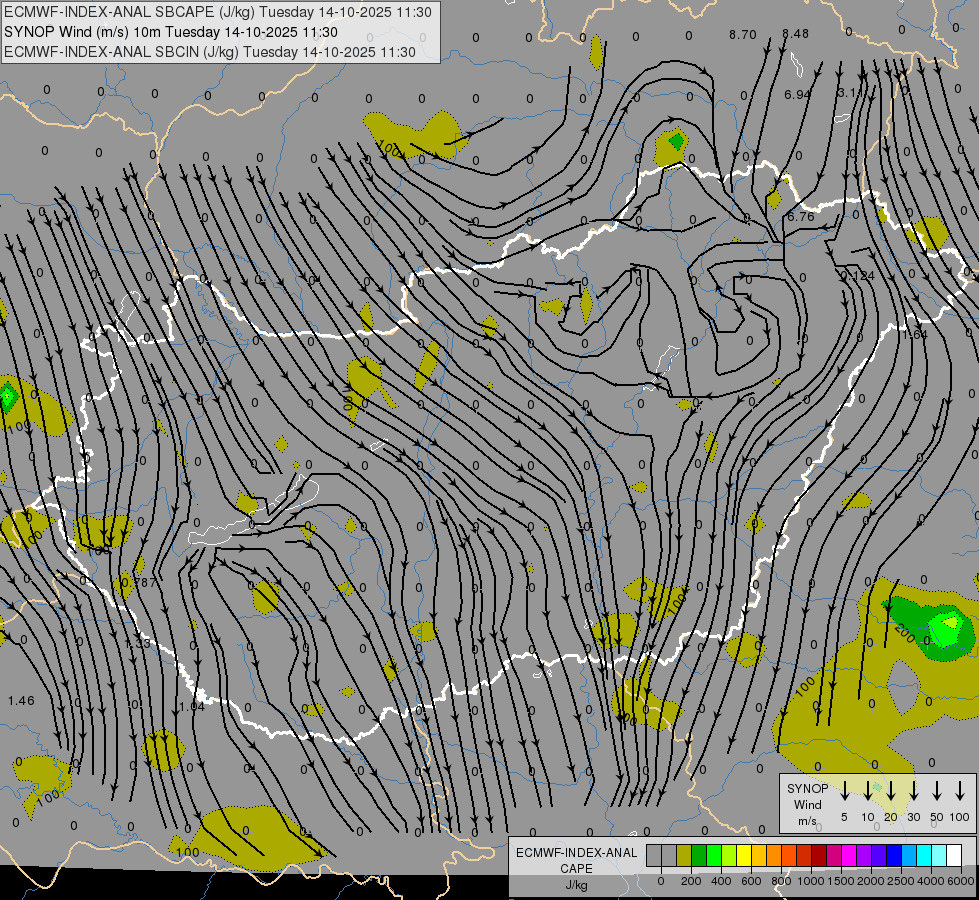Select the SBCAPE layer title line

coord(218,13)
